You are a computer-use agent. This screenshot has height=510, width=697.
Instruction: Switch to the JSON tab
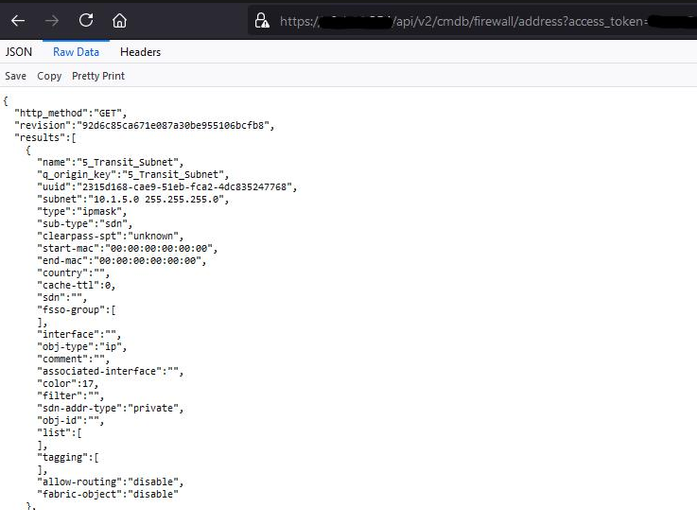click(x=19, y=52)
